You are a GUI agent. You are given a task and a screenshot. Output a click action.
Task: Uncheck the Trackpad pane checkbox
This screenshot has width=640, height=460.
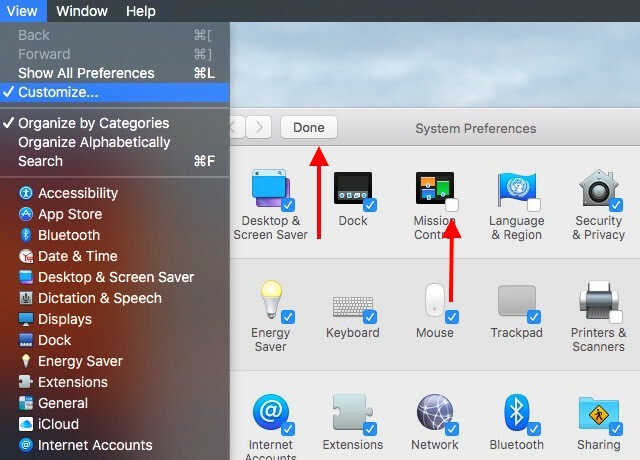pyautogui.click(x=534, y=317)
